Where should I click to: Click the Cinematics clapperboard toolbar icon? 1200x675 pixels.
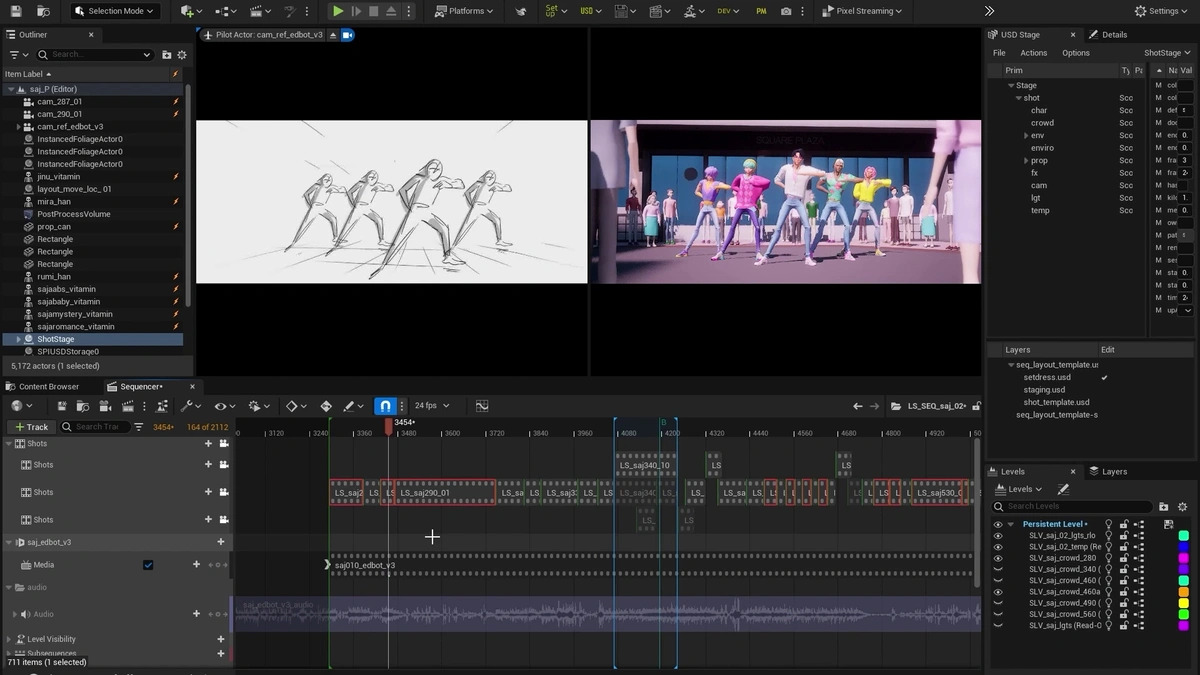click(257, 12)
